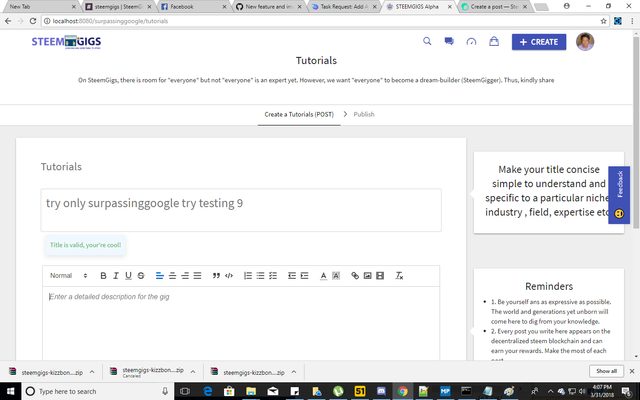The width and height of the screenshot is (640, 400).
Task: Edit the tutorial title field
Action: (241, 210)
